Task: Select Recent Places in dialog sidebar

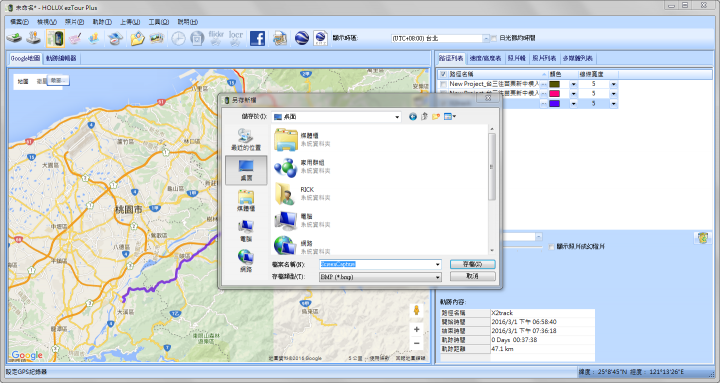Action: click(246, 140)
